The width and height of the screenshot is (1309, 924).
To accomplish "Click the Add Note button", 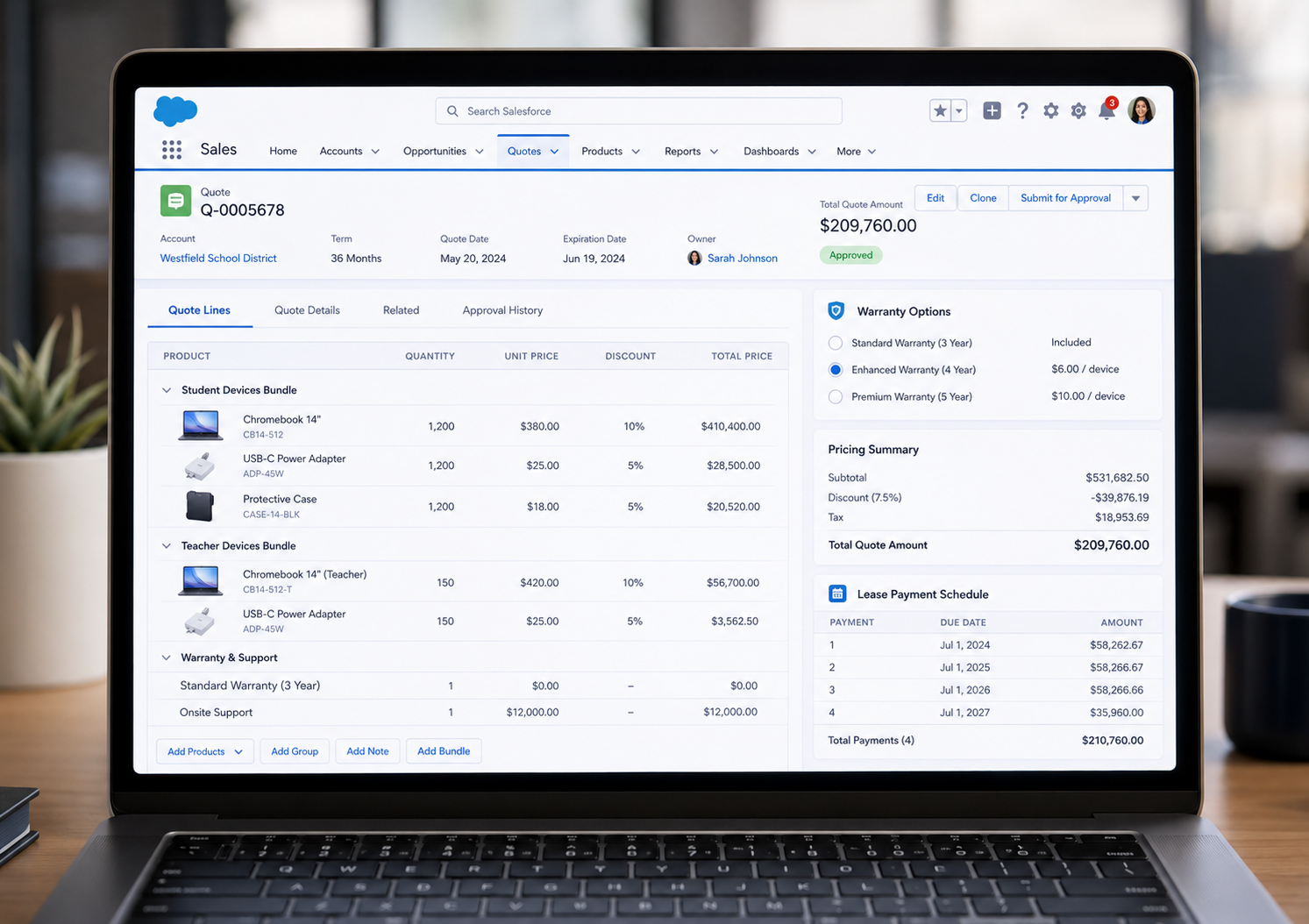I will coord(367,751).
